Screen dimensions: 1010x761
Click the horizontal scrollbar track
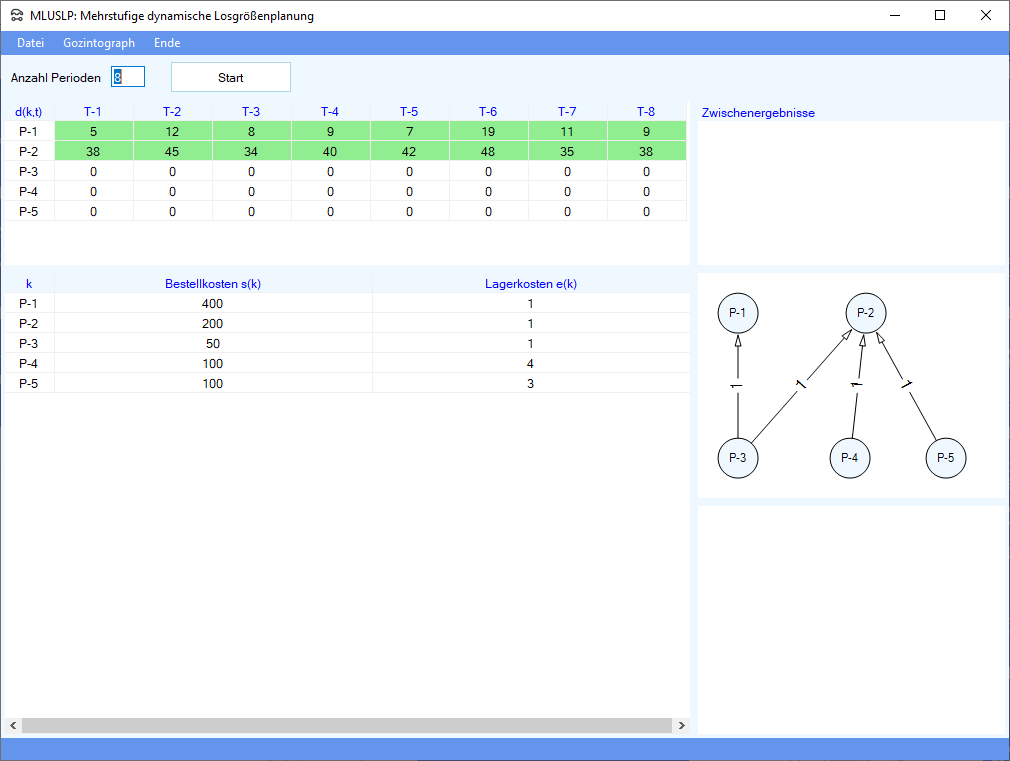[x=345, y=725]
